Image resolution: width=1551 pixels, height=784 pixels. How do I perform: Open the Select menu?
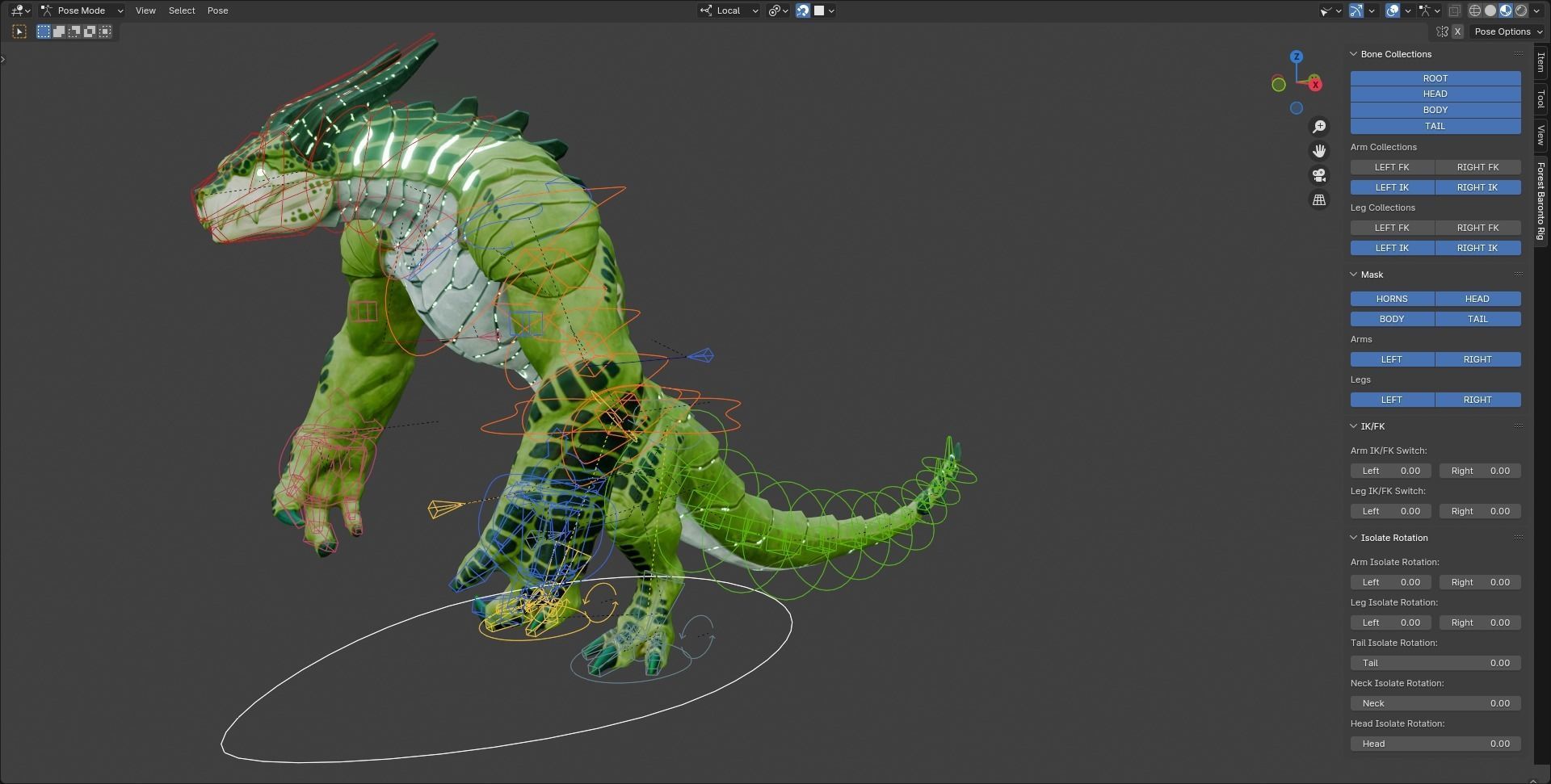(182, 10)
